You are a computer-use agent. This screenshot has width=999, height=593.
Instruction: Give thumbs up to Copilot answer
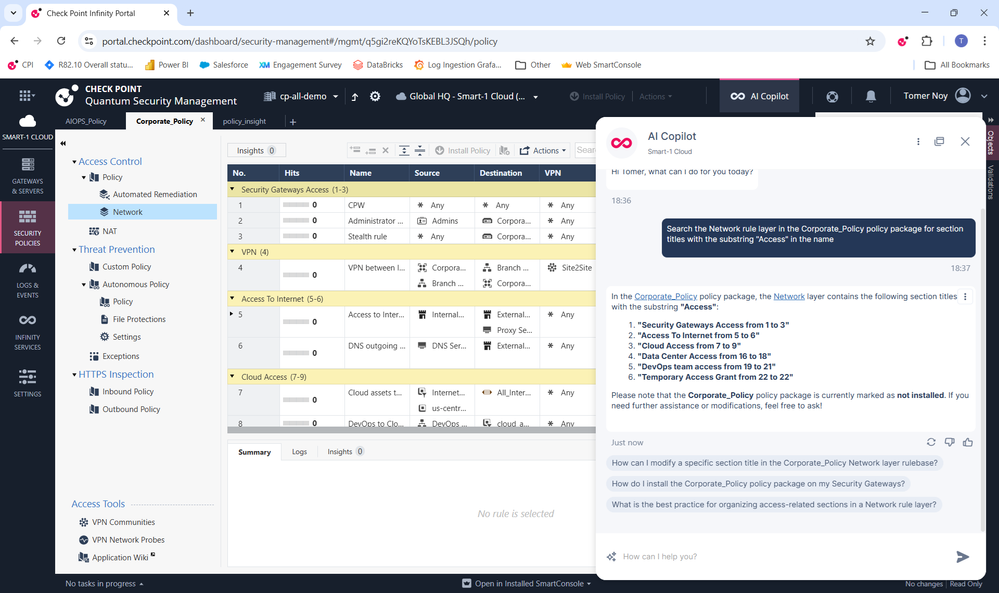coord(968,442)
